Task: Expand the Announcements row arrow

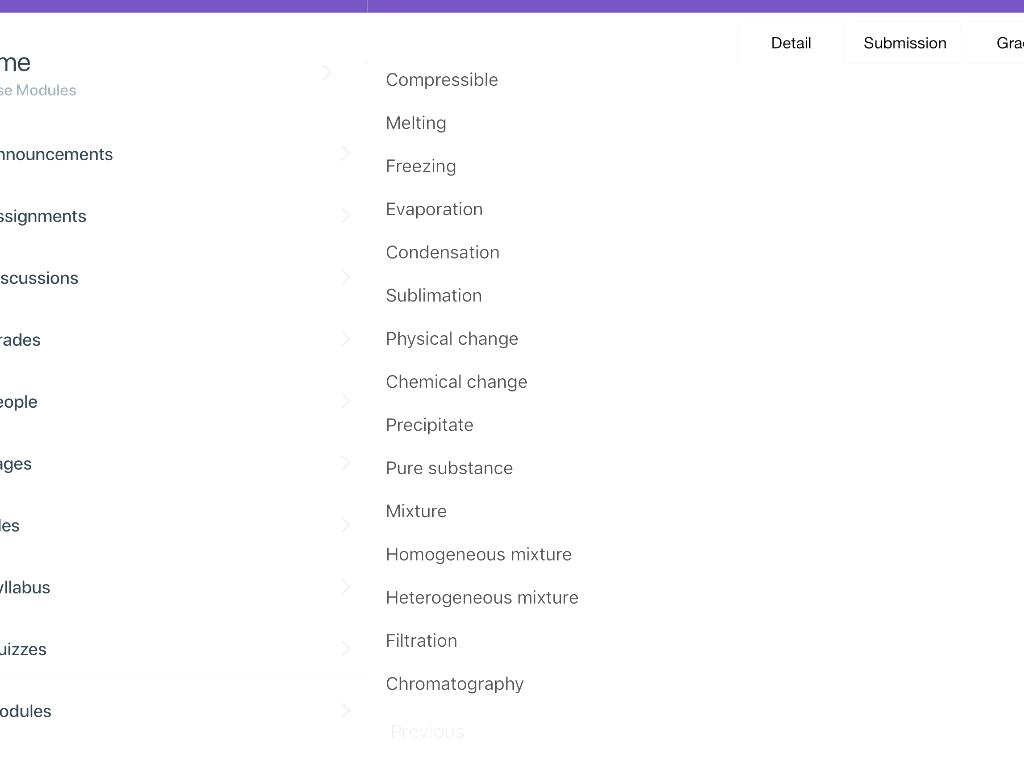Action: (x=345, y=154)
